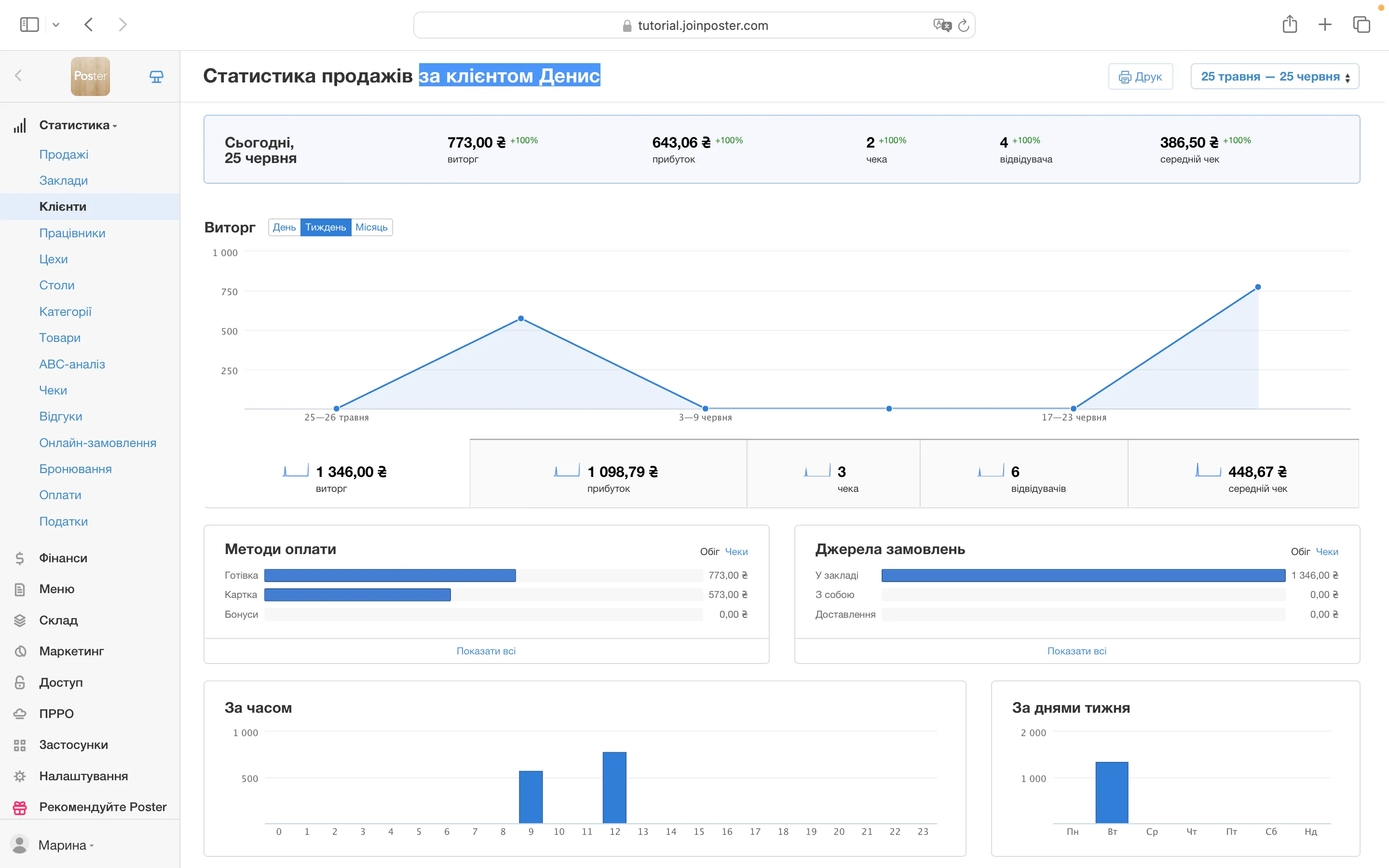Open the Warehouse (Склад) layers icon
The image size is (1389, 868).
click(x=20, y=620)
